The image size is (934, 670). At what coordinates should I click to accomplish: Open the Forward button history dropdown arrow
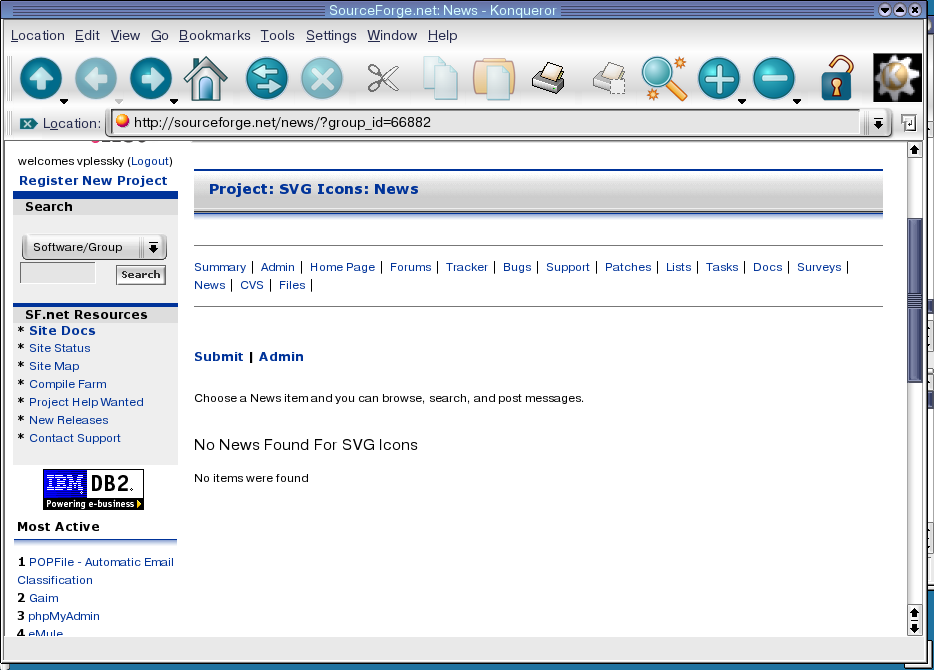173,101
